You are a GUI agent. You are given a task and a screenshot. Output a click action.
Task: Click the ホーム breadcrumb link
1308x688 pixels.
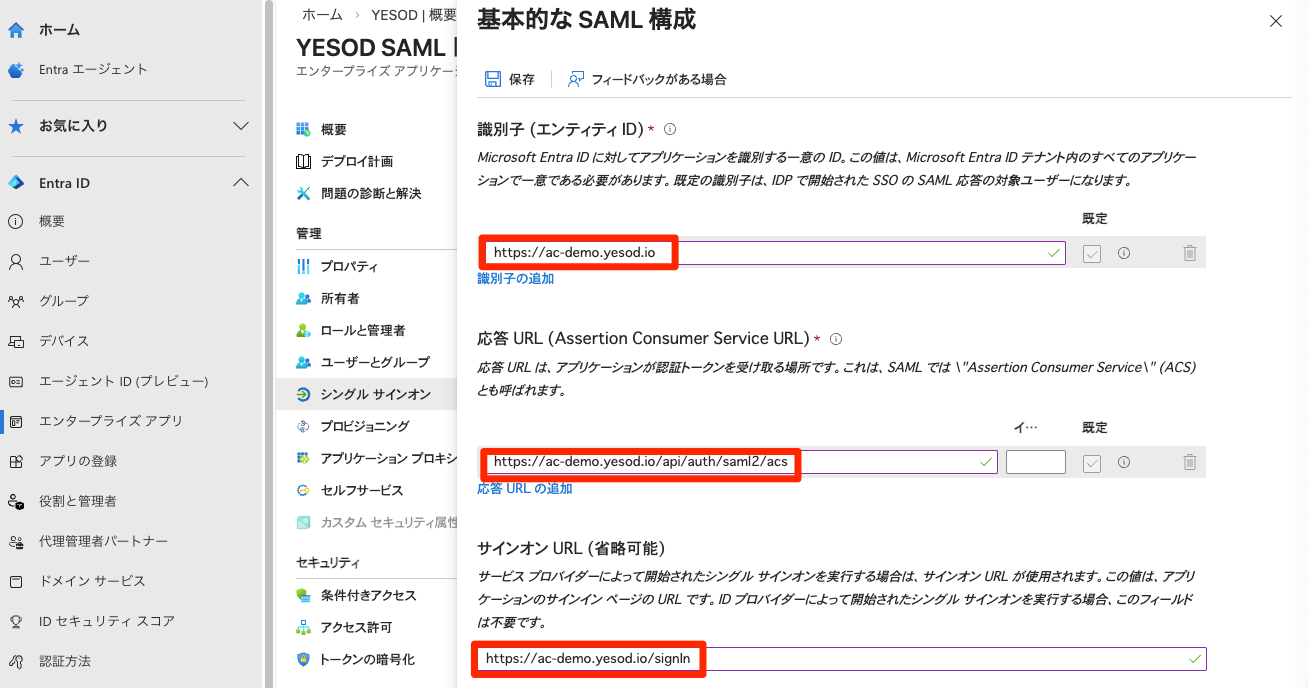[x=321, y=15]
